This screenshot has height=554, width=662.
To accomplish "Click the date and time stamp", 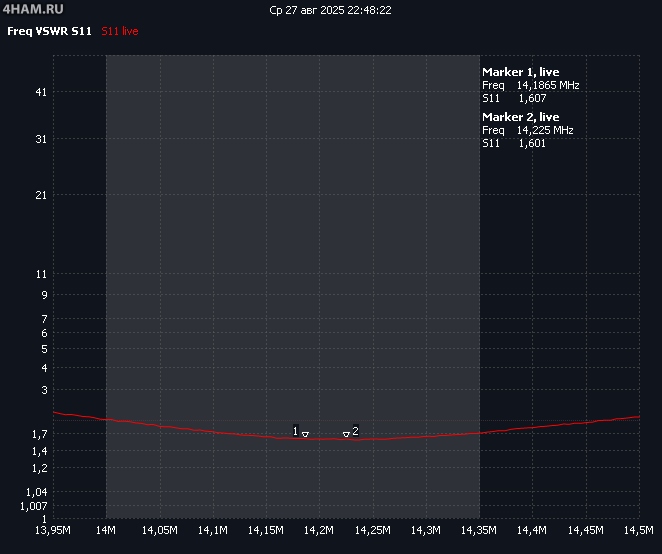I will tap(330, 10).
